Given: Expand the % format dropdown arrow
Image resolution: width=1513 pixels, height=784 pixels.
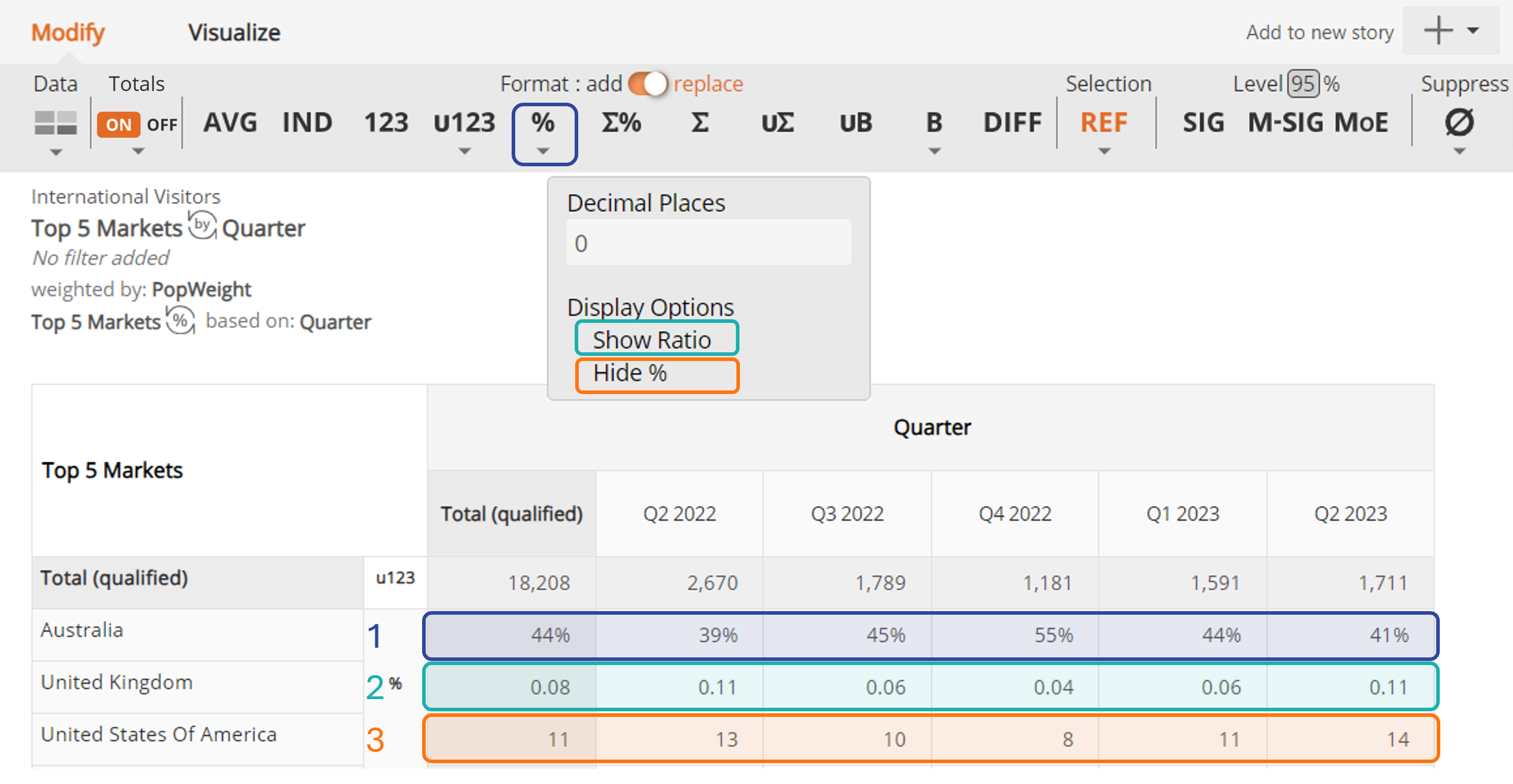Looking at the screenshot, I should pyautogui.click(x=543, y=151).
